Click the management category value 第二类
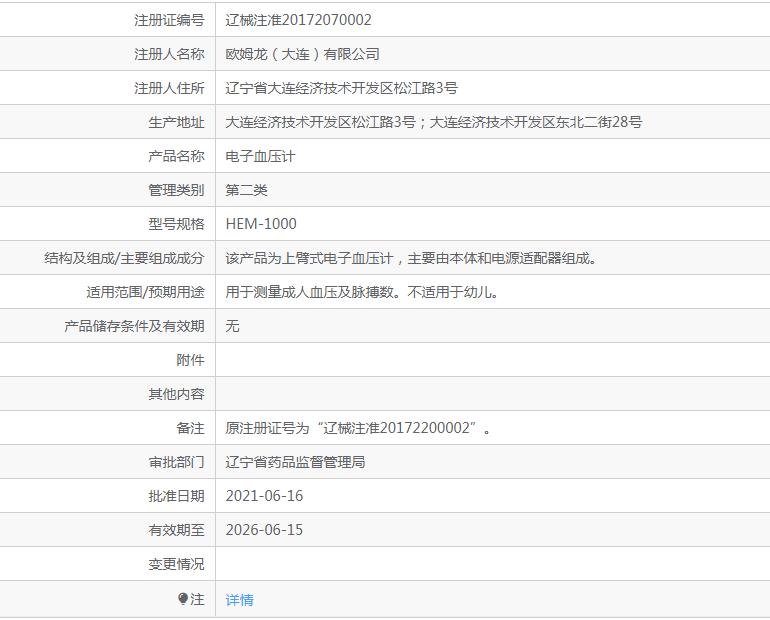Viewport: 770px width, 620px height. point(247,190)
